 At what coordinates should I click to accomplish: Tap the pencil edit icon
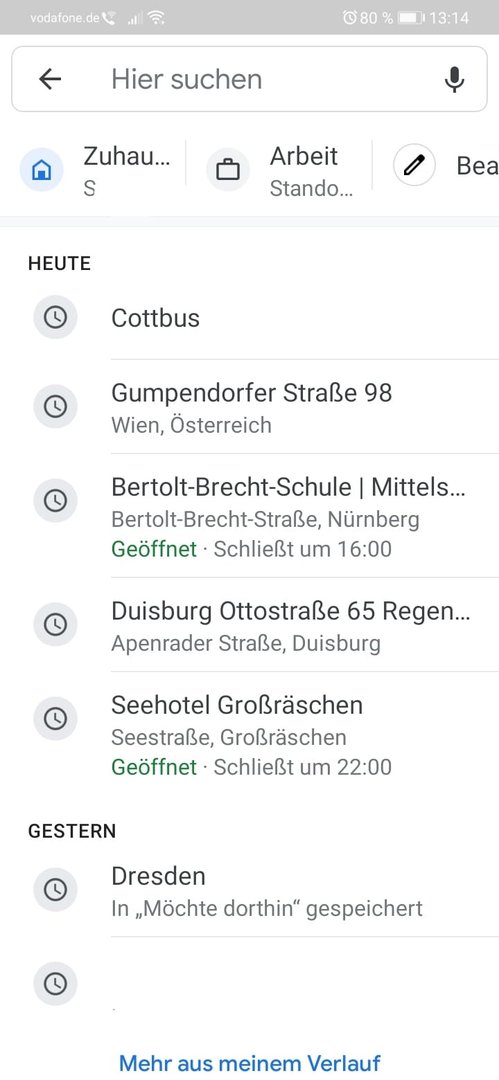(414, 166)
